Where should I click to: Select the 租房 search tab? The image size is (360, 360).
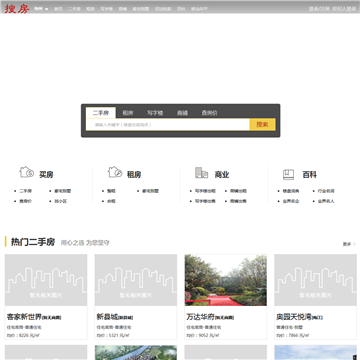128,113
